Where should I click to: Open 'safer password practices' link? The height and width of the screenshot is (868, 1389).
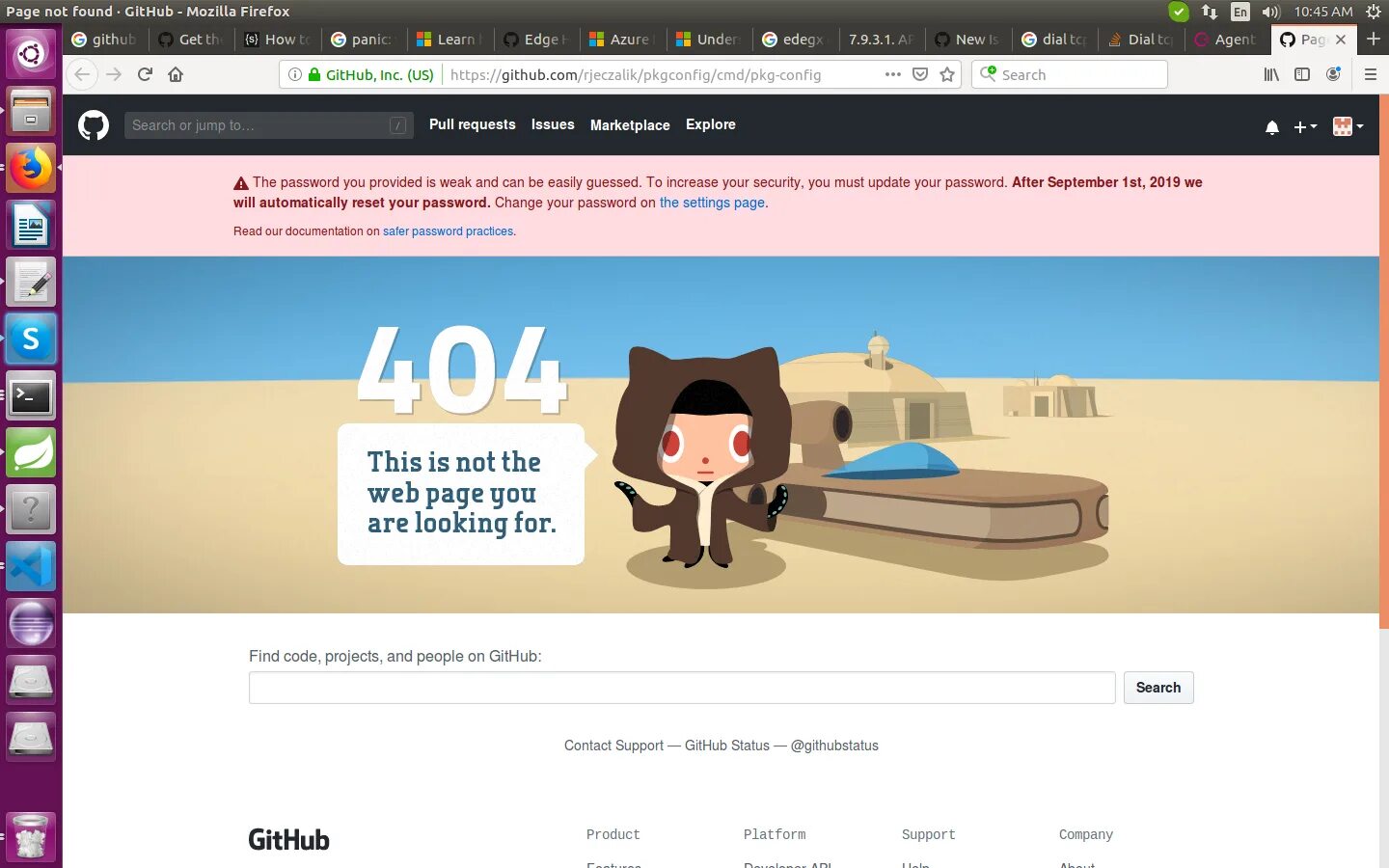coord(449,231)
